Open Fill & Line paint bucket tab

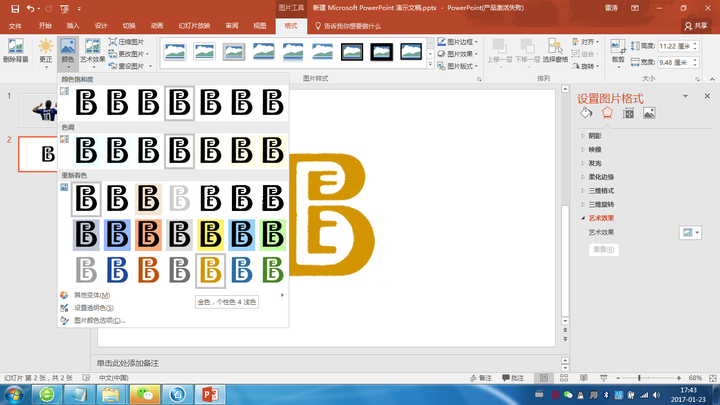pyautogui.click(x=586, y=113)
